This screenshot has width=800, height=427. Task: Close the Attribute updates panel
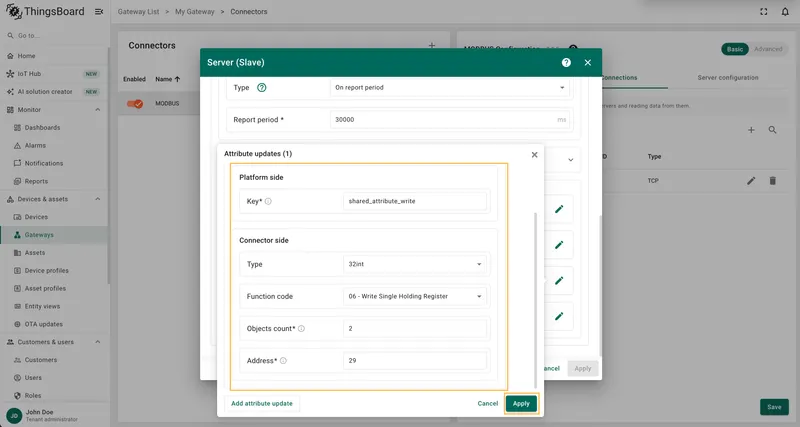[534, 155]
